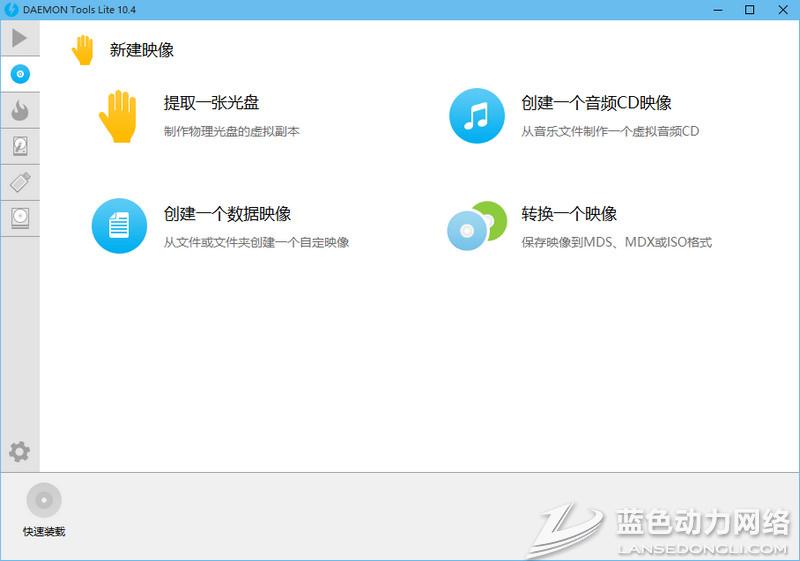
Task: Click the blue document data image icon
Action: coord(118,226)
